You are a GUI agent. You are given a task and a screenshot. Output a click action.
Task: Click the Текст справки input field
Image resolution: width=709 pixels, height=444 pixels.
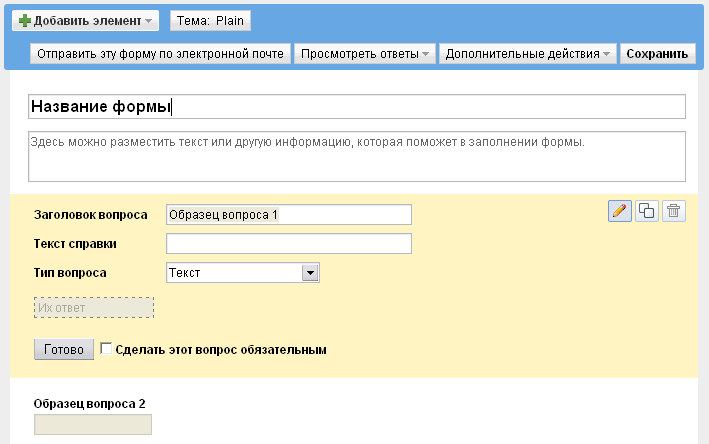point(289,244)
